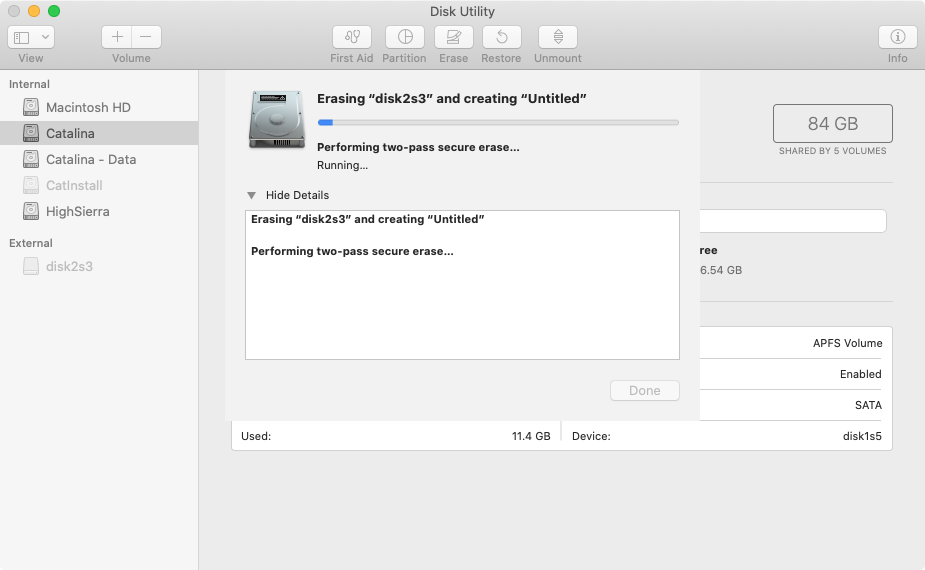925x570 pixels.
Task: Open the Info panel icon
Action: click(897, 37)
